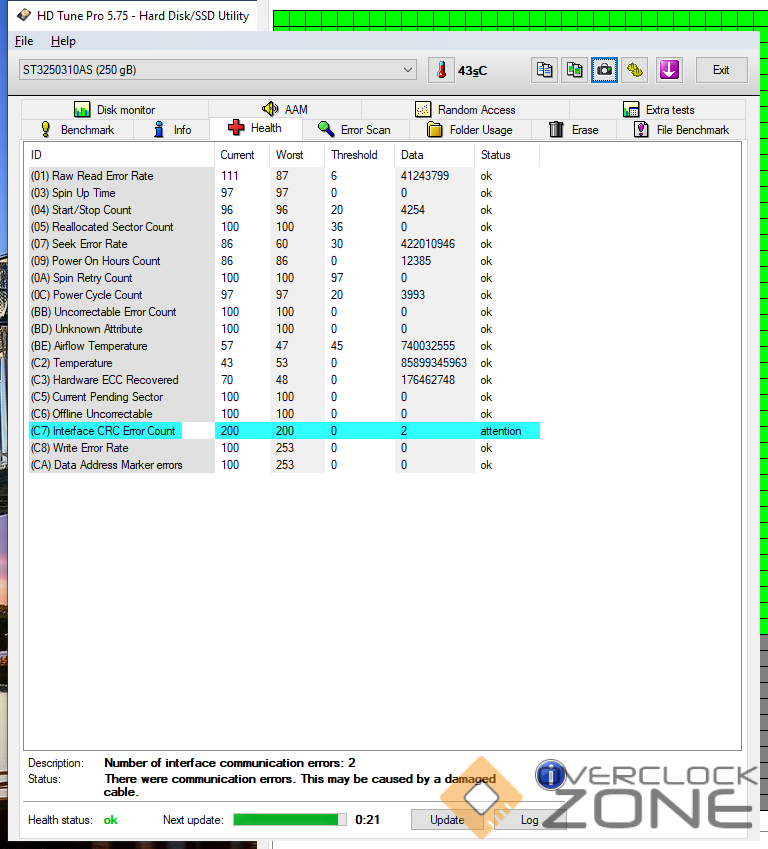Screen dimensions: 768x849
Task: Open the drive selection dropdown
Action: [218, 70]
